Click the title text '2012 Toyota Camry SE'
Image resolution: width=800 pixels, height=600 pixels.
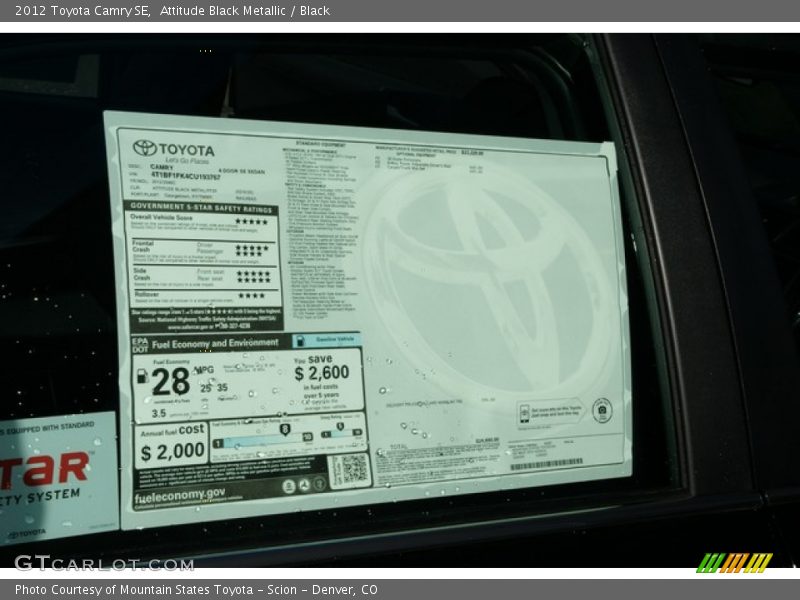(82, 11)
